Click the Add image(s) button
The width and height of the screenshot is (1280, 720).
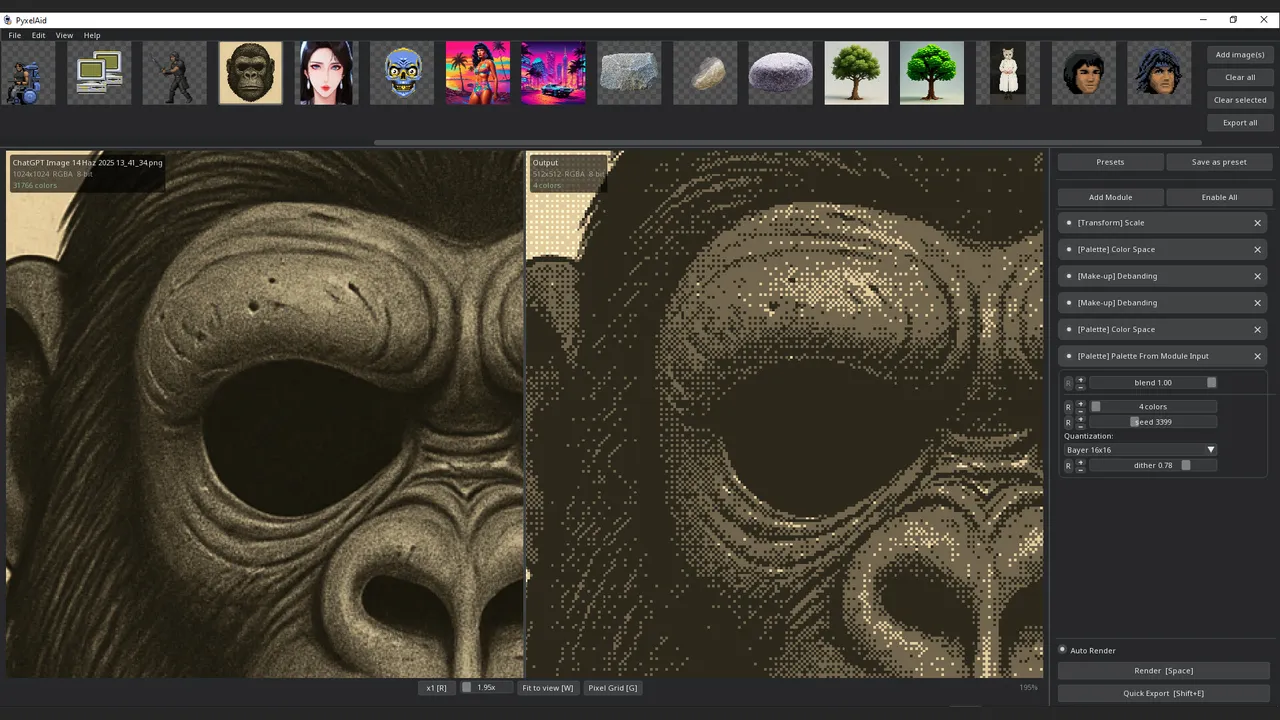tap(1240, 55)
